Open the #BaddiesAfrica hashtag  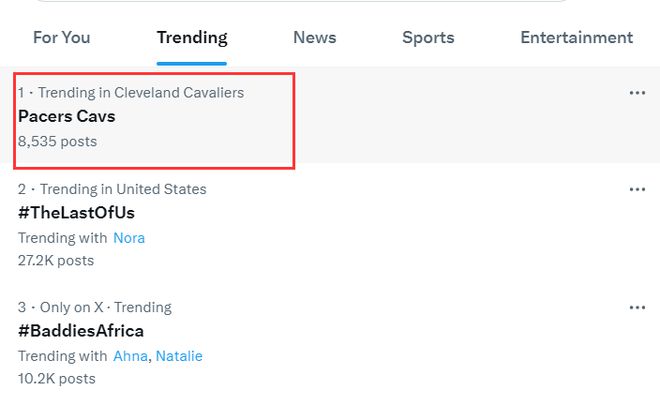pyautogui.click(x=81, y=331)
